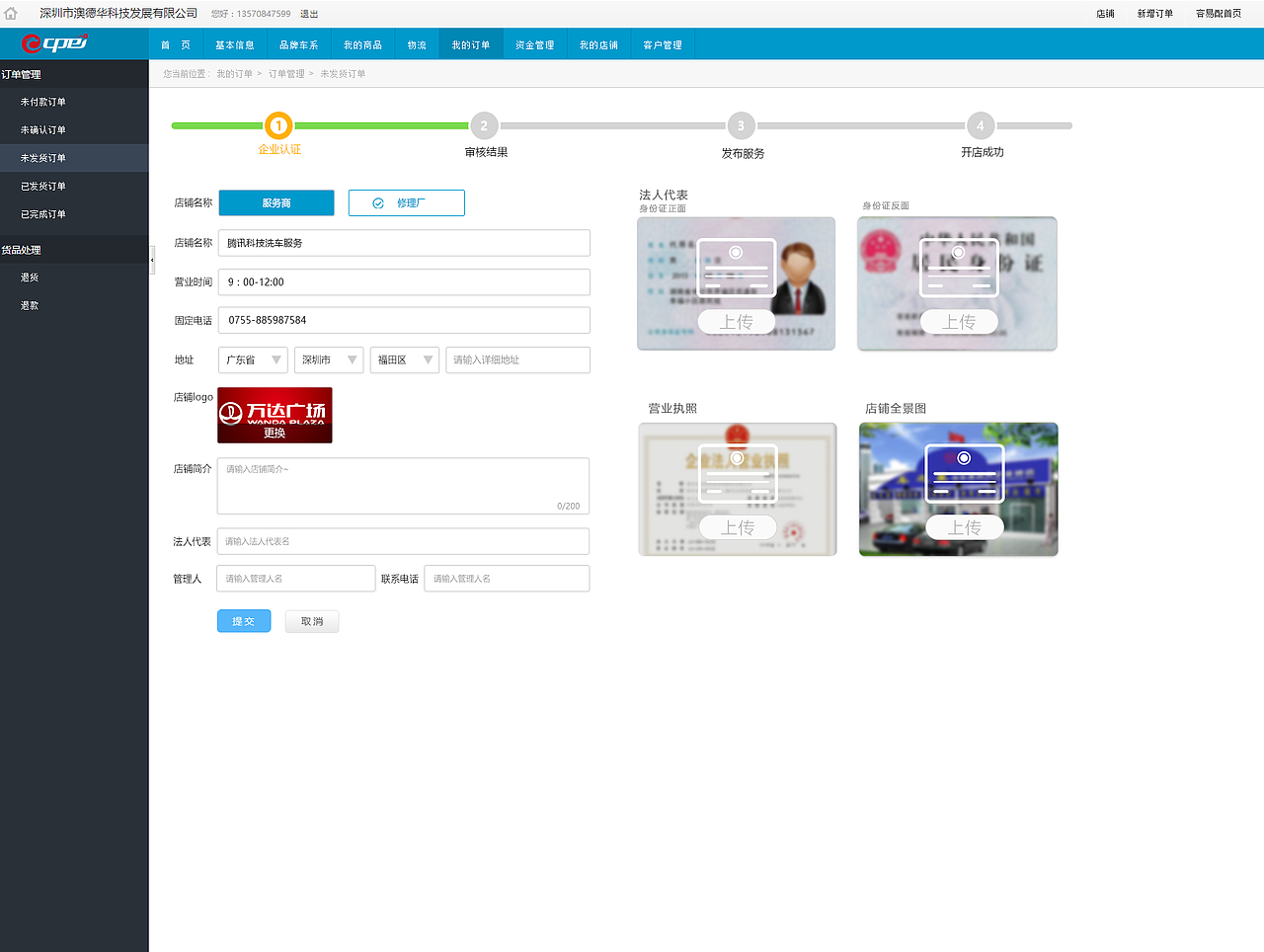Screen dimensions: 1264x952
Task: Open 我的商品 in the navigation bar
Action: click(362, 44)
